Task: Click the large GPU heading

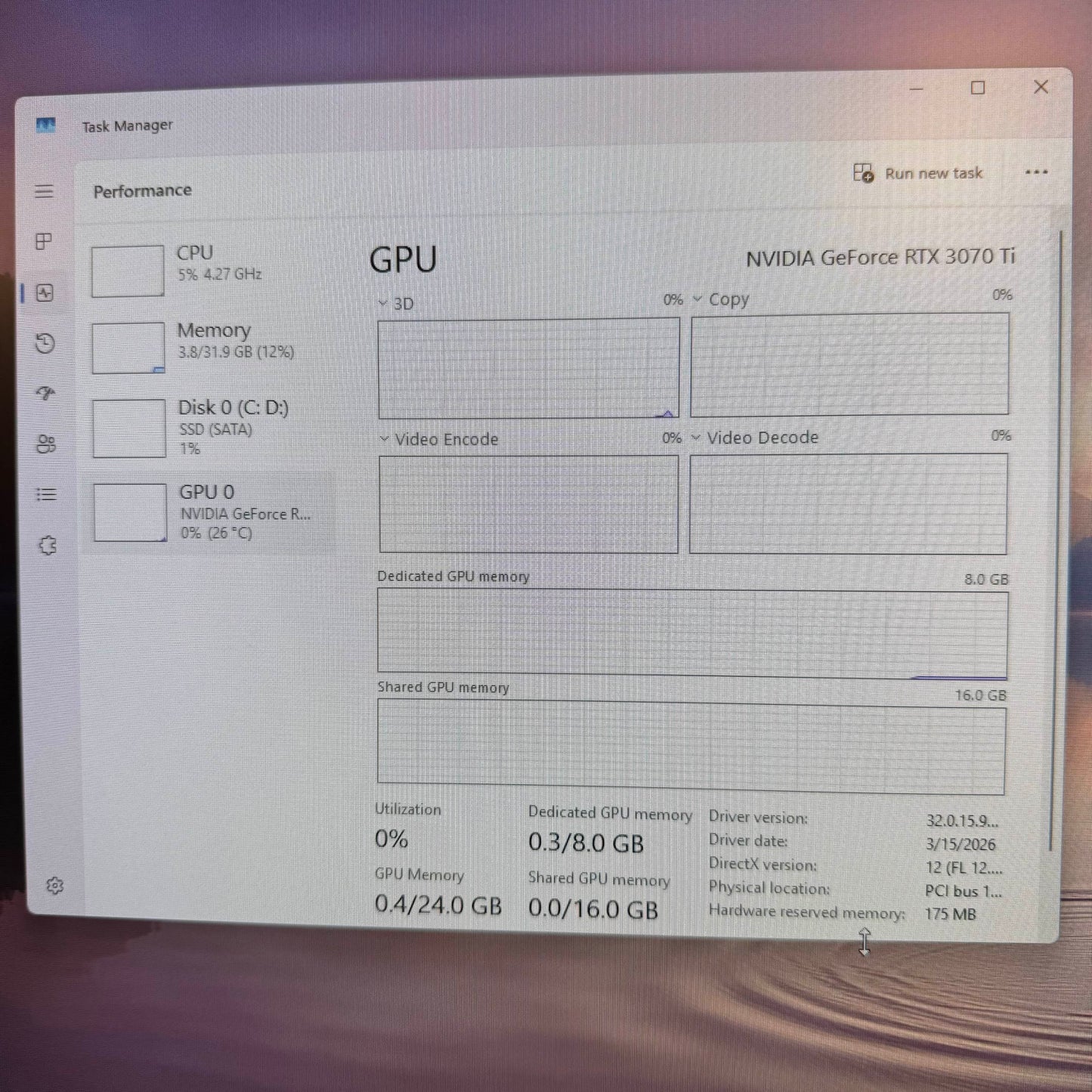Action: 403,260
